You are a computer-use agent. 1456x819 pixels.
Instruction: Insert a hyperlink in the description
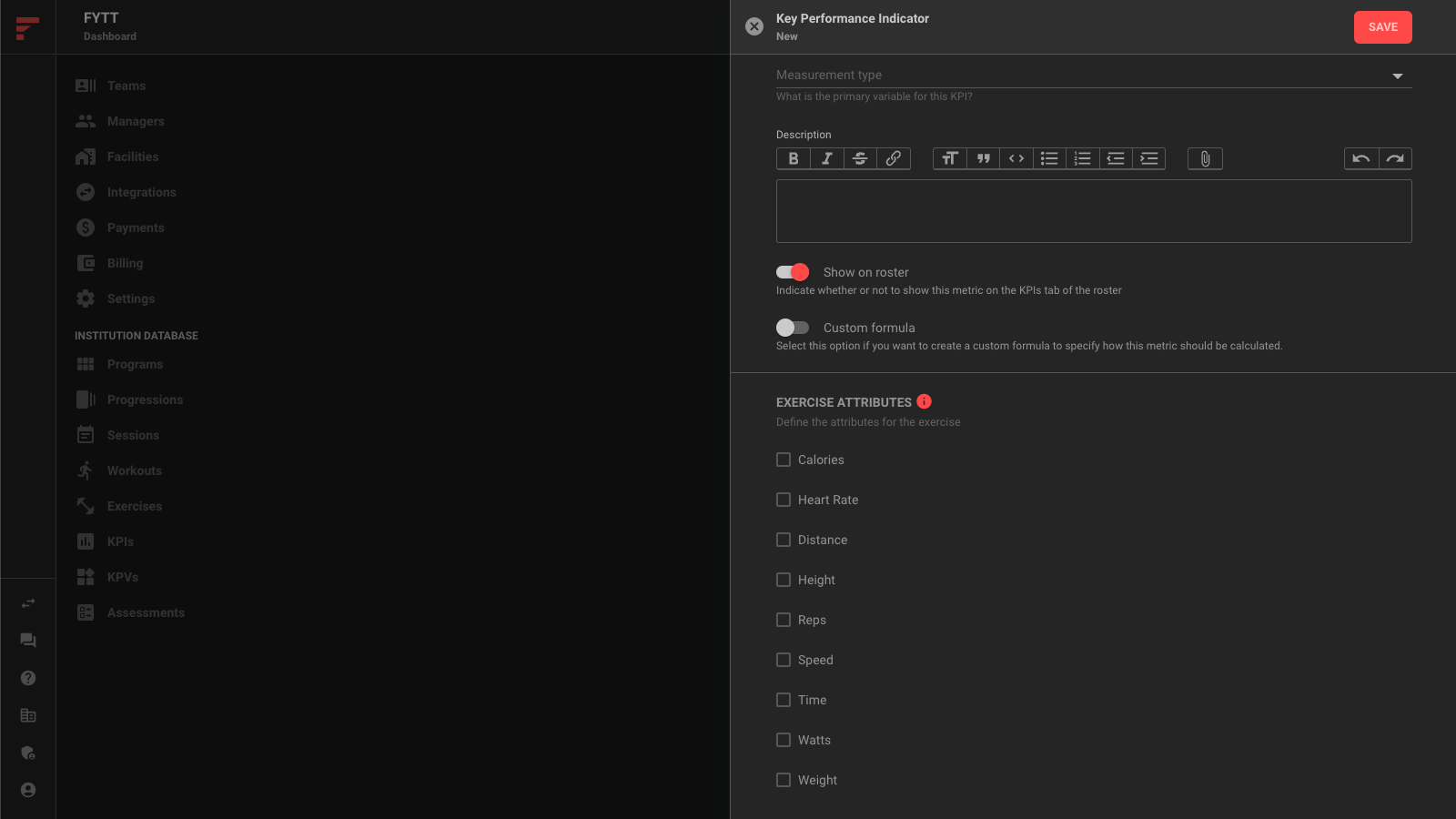tap(894, 158)
